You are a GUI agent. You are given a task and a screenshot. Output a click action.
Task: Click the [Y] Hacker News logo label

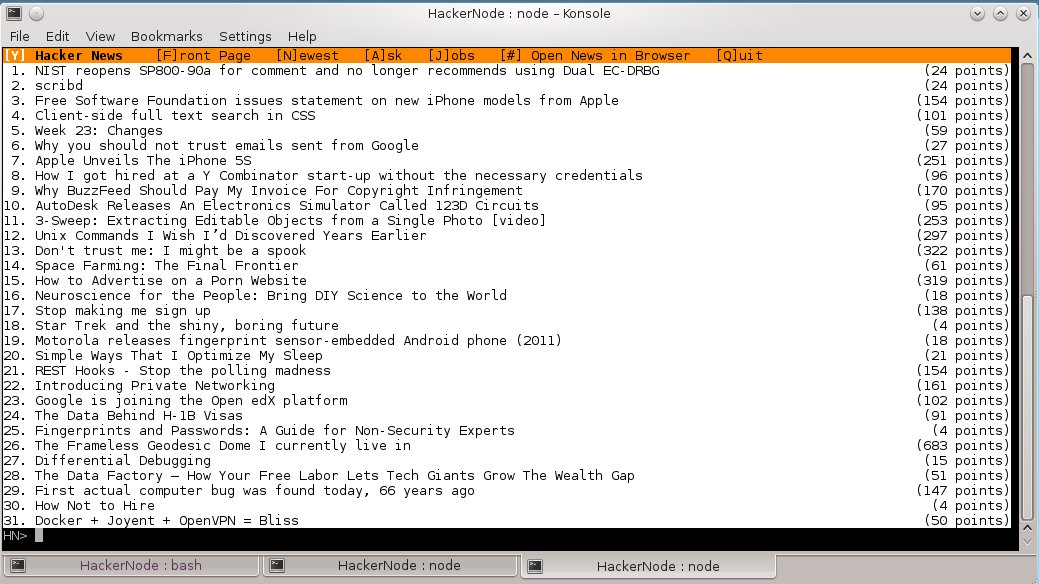(64, 56)
